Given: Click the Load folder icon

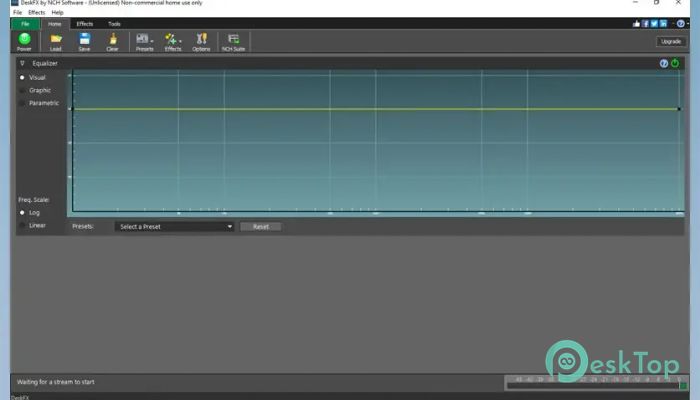Looking at the screenshot, I should coord(56,42).
